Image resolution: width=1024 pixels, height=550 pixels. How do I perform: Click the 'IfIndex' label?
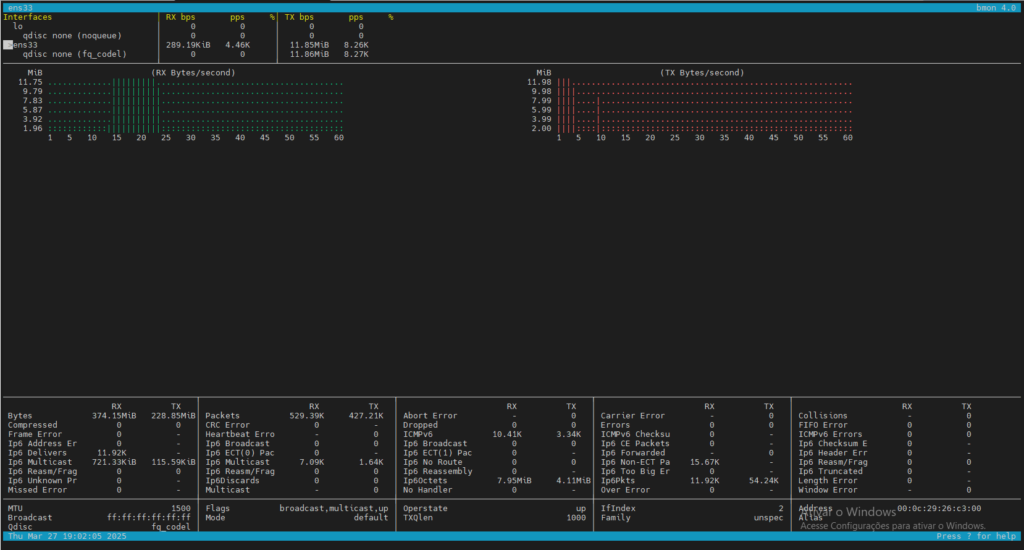(x=618, y=508)
